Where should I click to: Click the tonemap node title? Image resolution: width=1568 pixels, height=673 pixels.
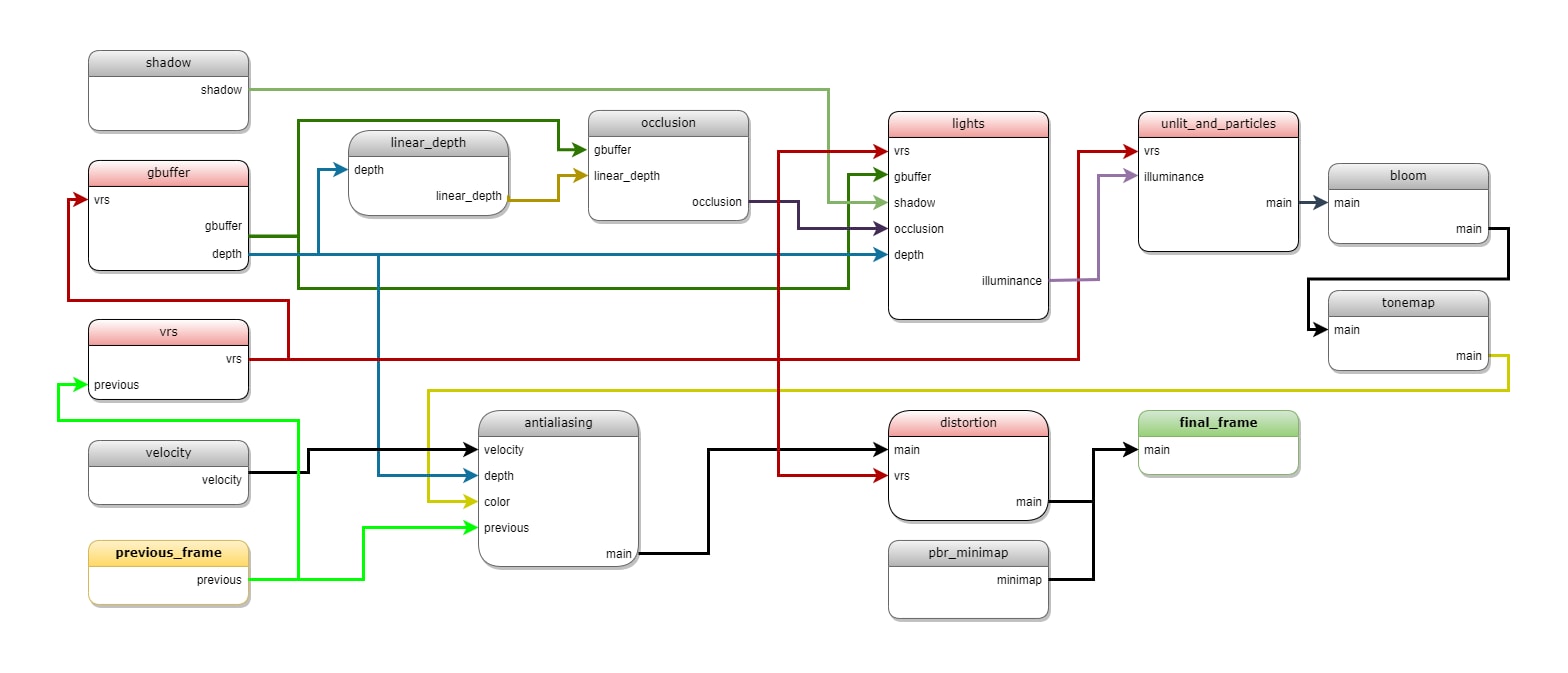click(1408, 303)
